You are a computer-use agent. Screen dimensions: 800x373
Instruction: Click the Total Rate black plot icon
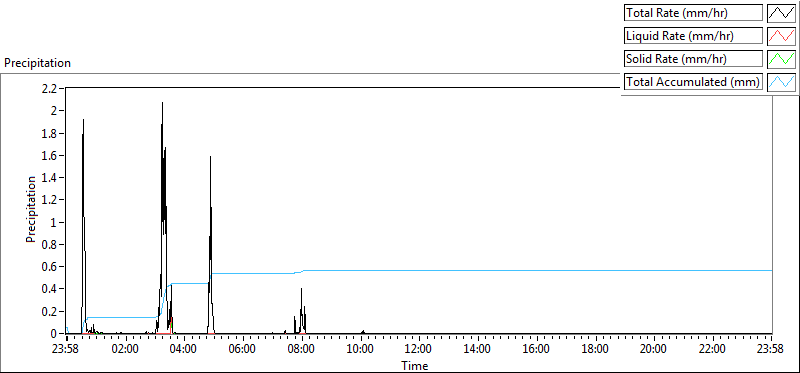pyautogui.click(x=781, y=13)
